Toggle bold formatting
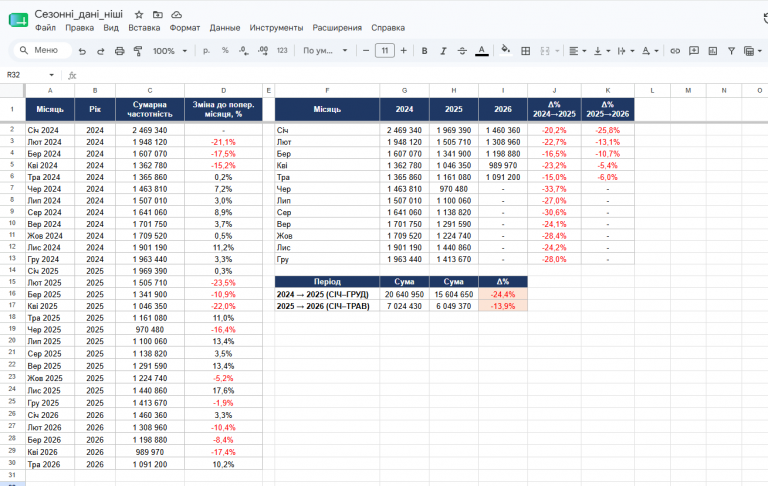Viewport: 768px width, 486px height. coord(424,51)
